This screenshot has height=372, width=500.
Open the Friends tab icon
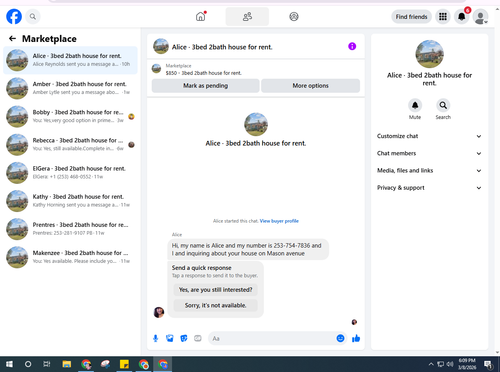[247, 16]
